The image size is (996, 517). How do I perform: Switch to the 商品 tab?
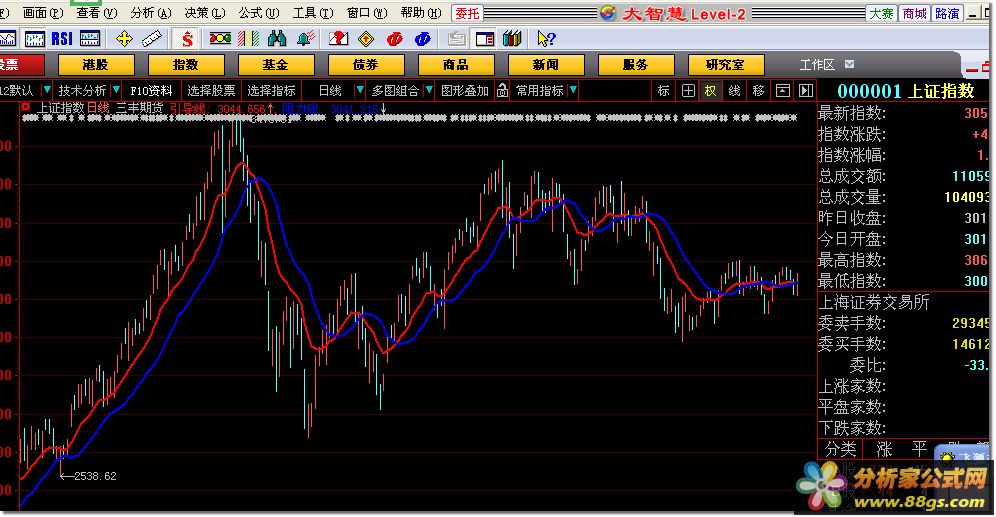click(x=456, y=65)
